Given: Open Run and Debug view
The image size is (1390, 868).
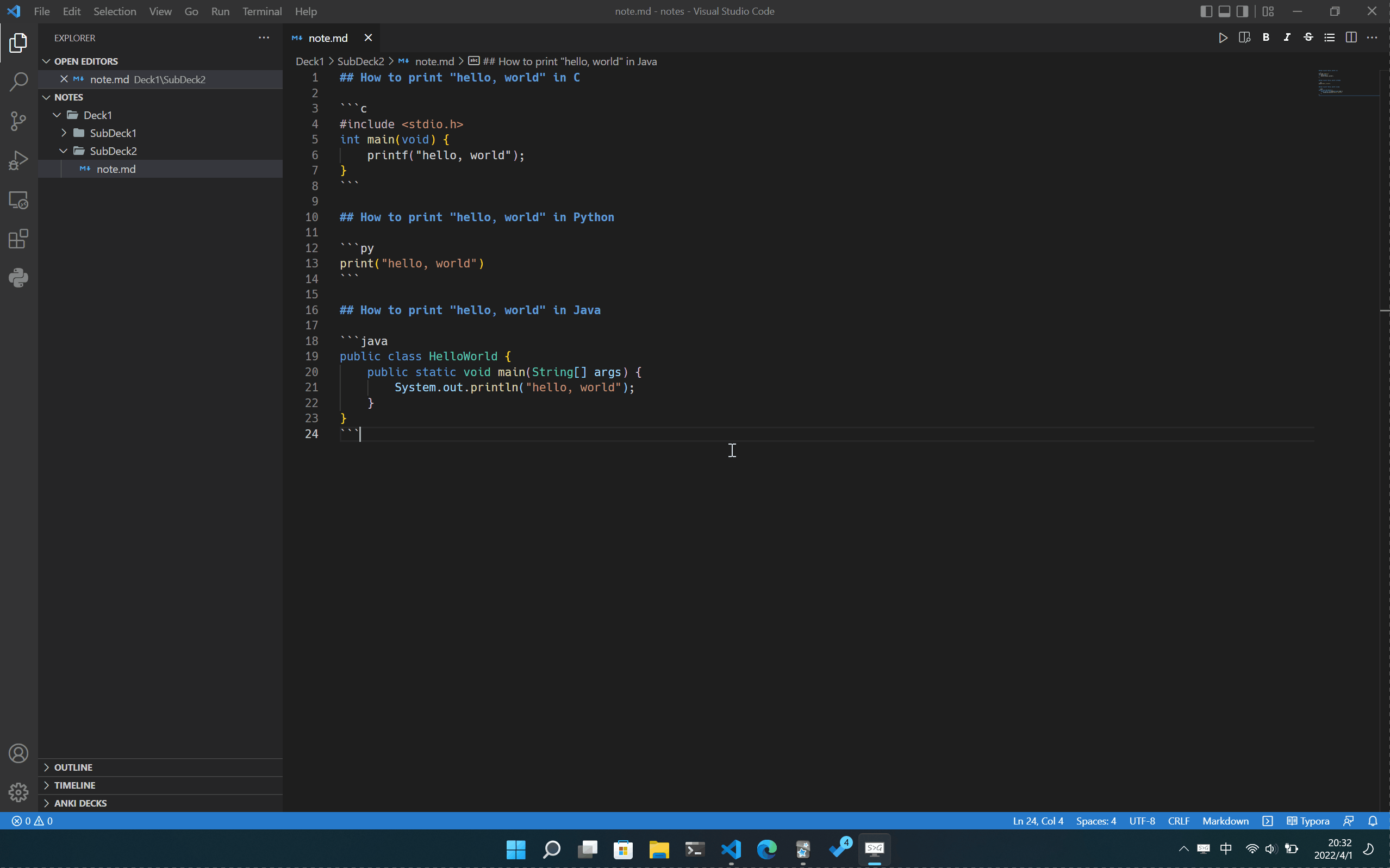Looking at the screenshot, I should point(18,160).
